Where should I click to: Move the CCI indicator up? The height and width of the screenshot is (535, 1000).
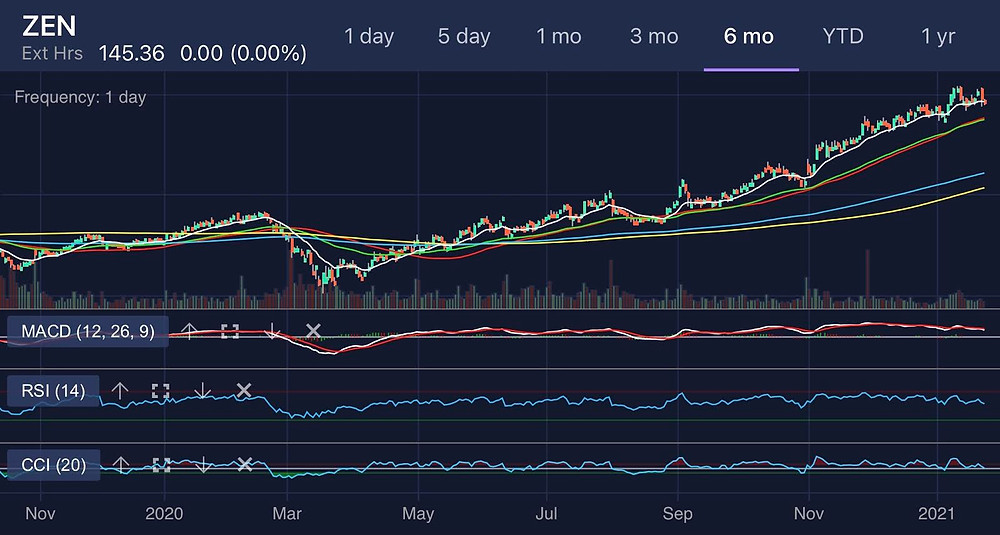tap(121, 464)
